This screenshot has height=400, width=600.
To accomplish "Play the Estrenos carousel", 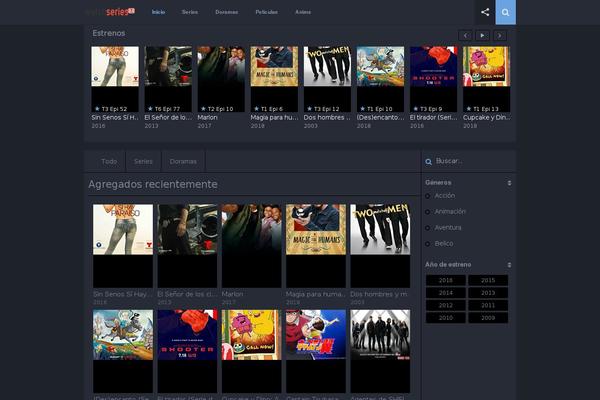I will [x=482, y=36].
